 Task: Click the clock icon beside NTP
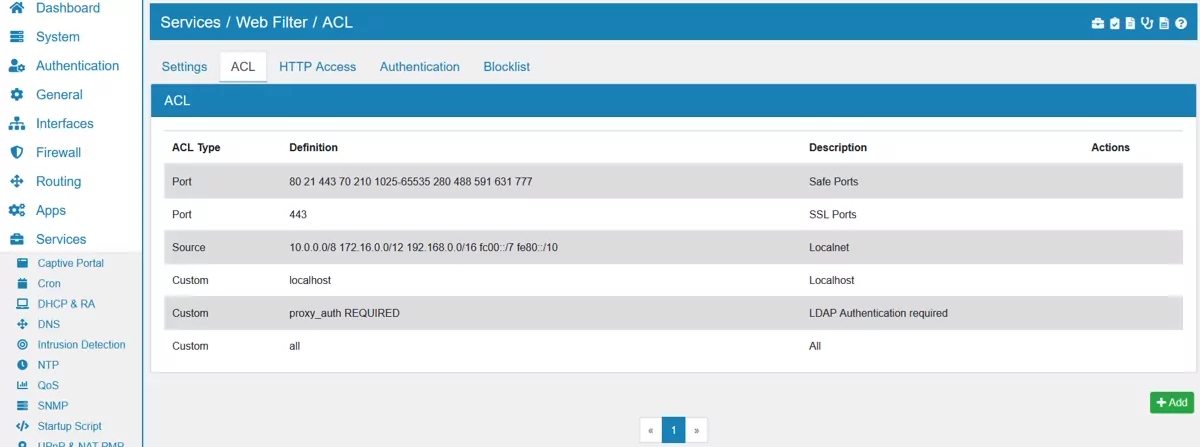pos(22,365)
